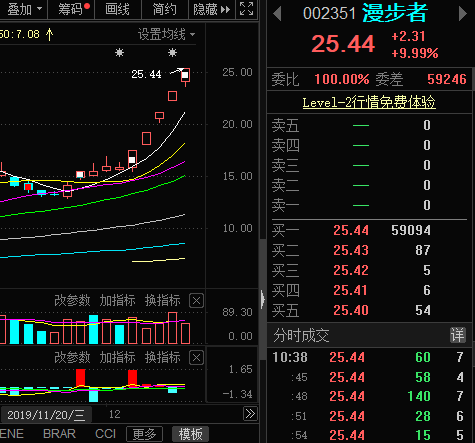Switch to 简约 simple view
The width and height of the screenshot is (475, 443).
coord(165,9)
